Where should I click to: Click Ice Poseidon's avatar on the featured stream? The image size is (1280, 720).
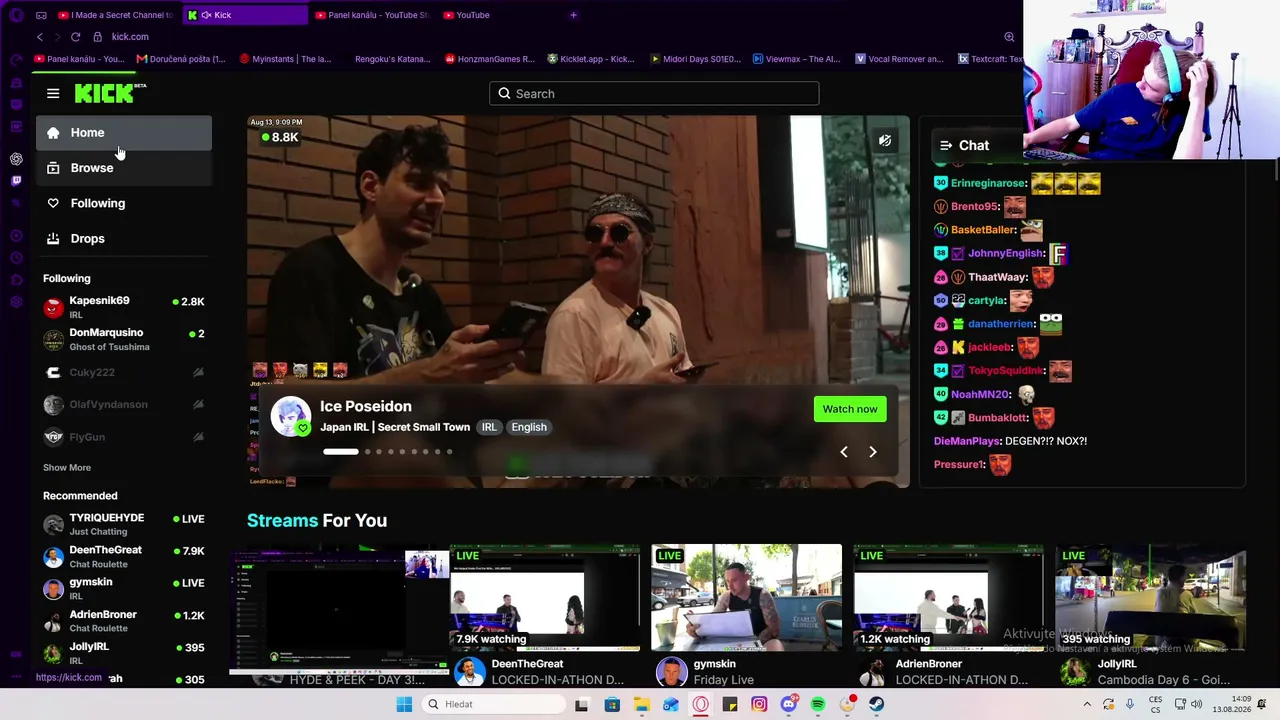[291, 416]
